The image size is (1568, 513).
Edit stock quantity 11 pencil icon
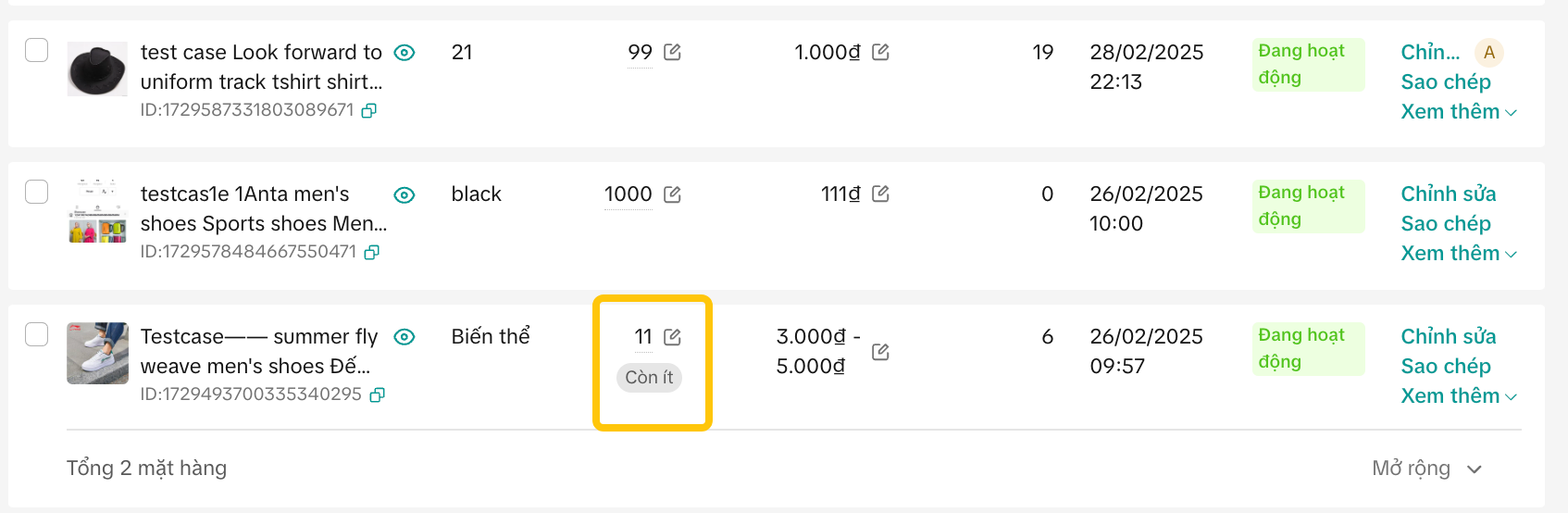673,337
